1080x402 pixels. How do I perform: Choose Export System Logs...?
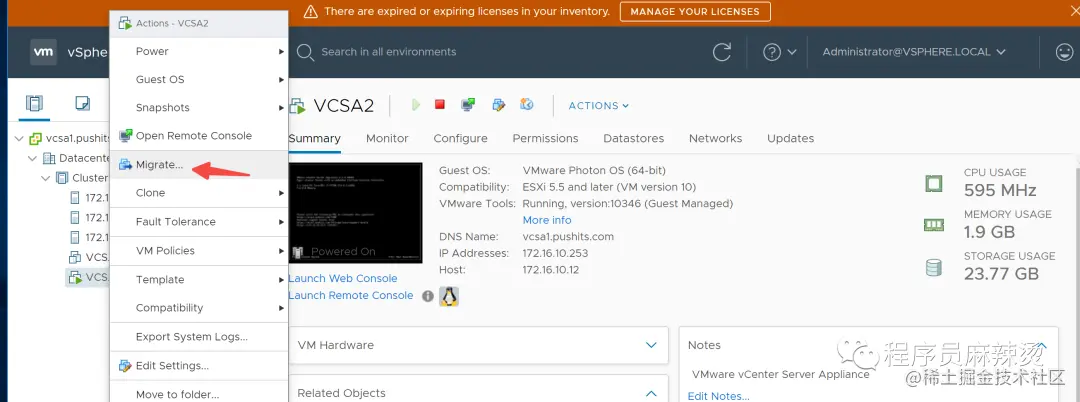tap(199, 337)
